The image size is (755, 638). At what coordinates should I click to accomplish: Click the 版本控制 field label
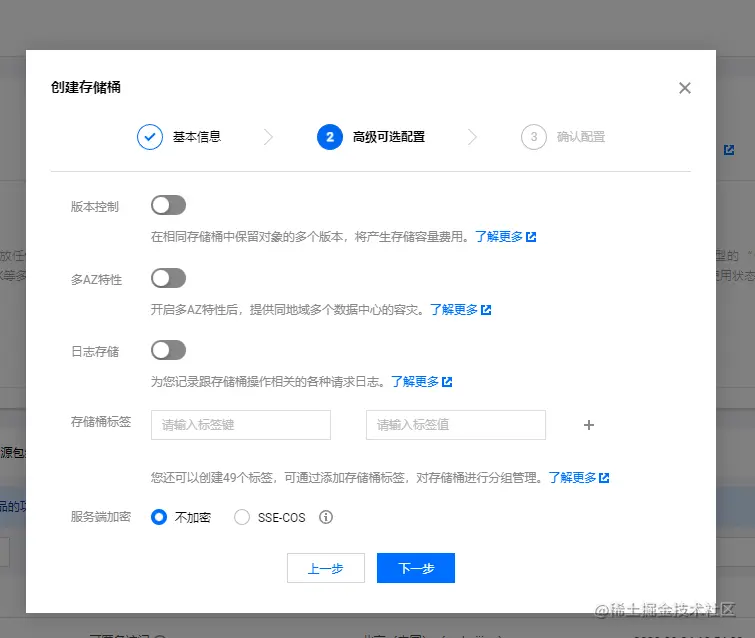(95, 207)
